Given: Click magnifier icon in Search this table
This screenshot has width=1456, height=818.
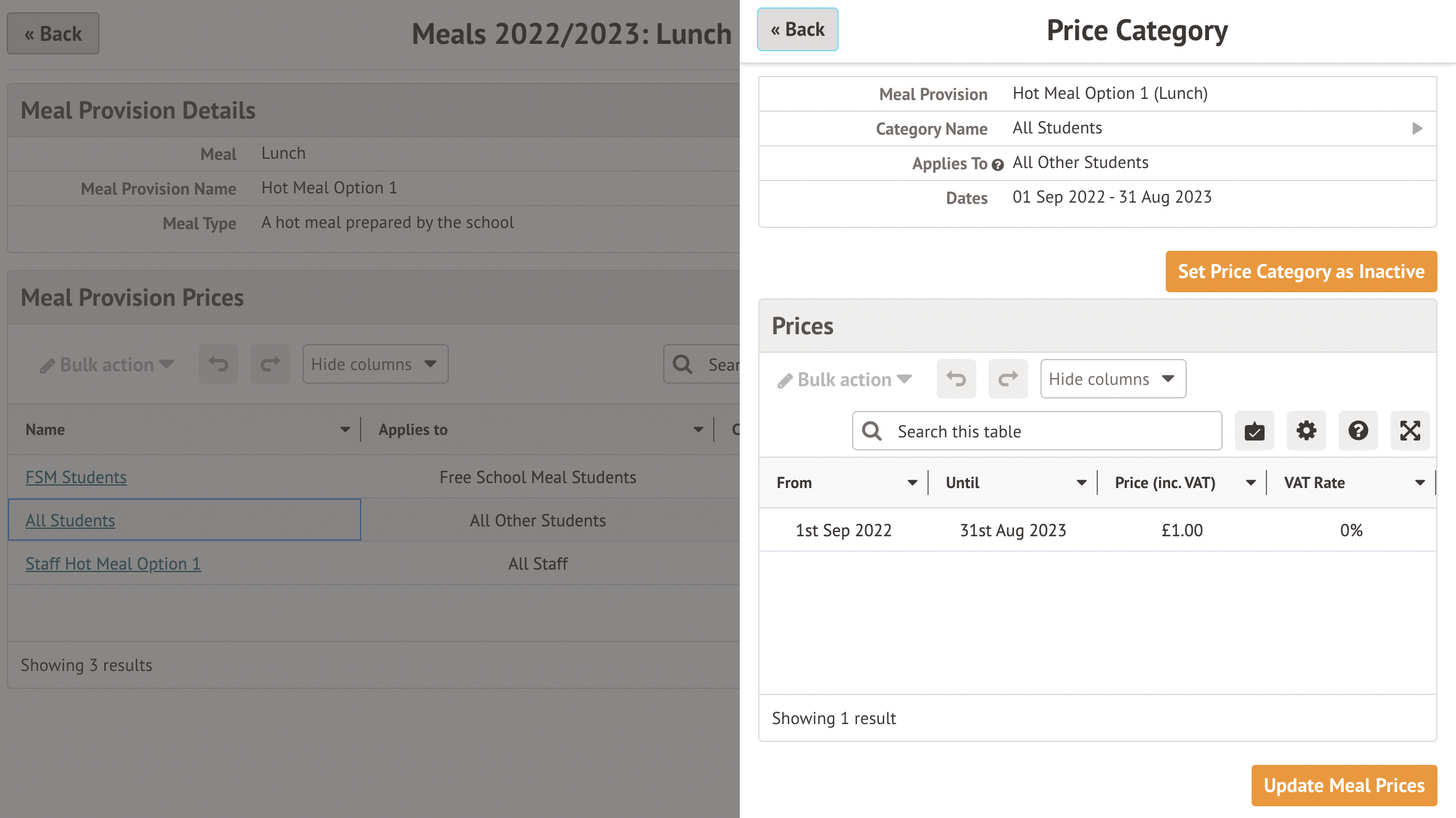Looking at the screenshot, I should (x=872, y=431).
